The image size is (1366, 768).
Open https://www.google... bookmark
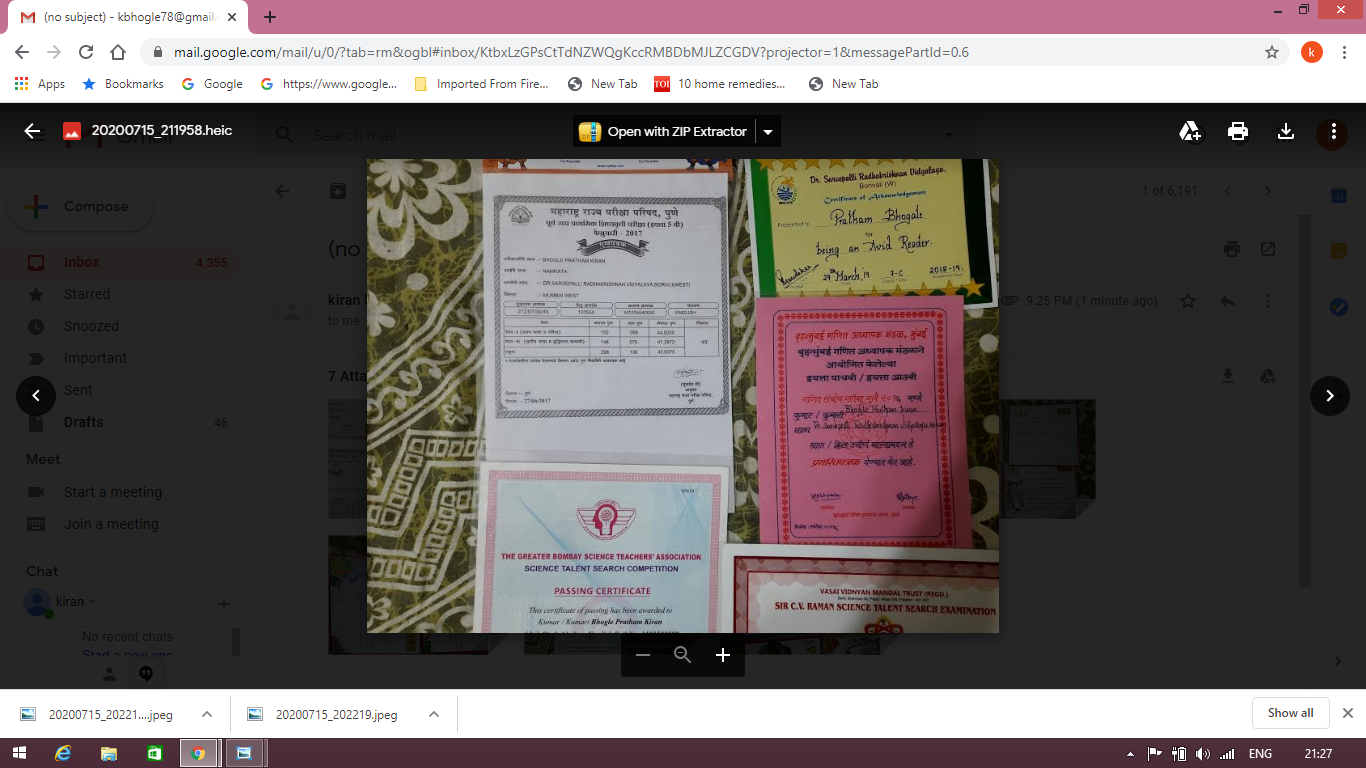pos(329,84)
